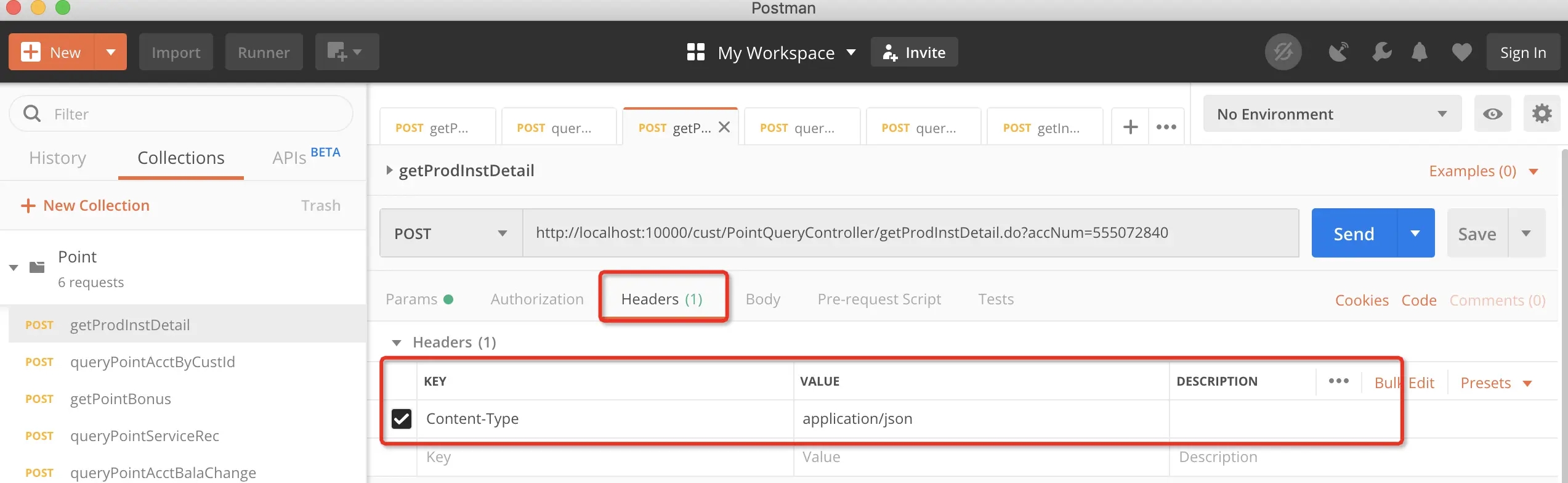Viewport: 1568px width, 483px height.
Task: Open the Body tab
Action: tap(762, 299)
